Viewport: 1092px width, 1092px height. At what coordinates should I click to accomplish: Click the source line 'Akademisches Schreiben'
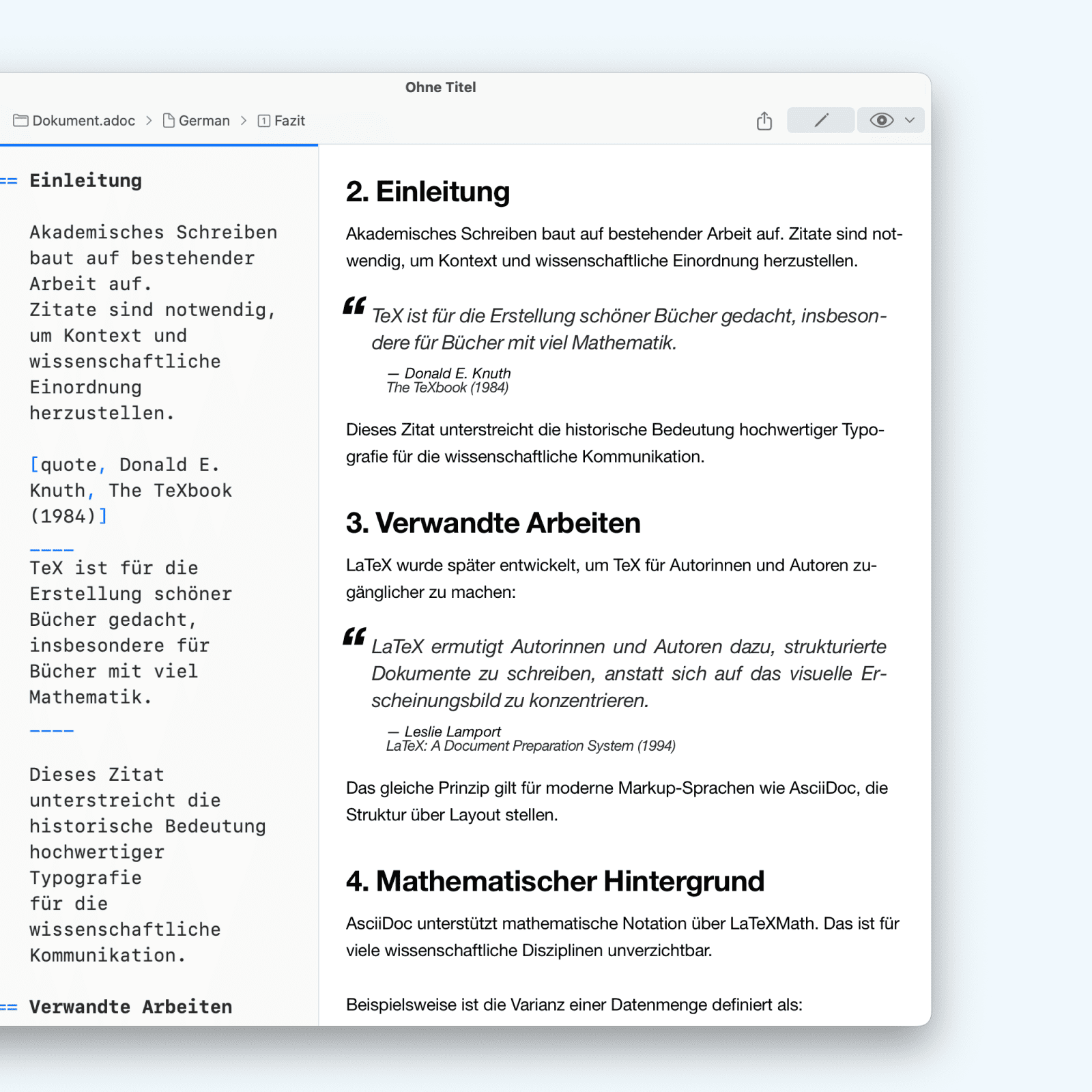[x=154, y=233]
